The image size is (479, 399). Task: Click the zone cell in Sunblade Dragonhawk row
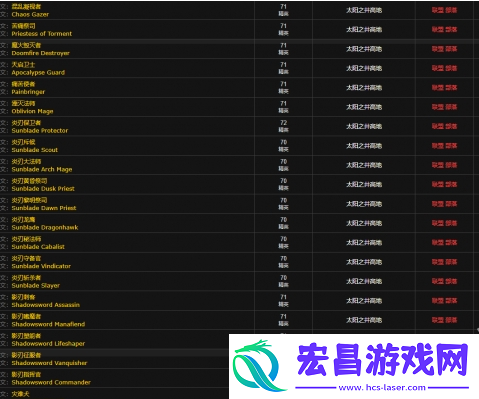pyautogui.click(x=364, y=223)
